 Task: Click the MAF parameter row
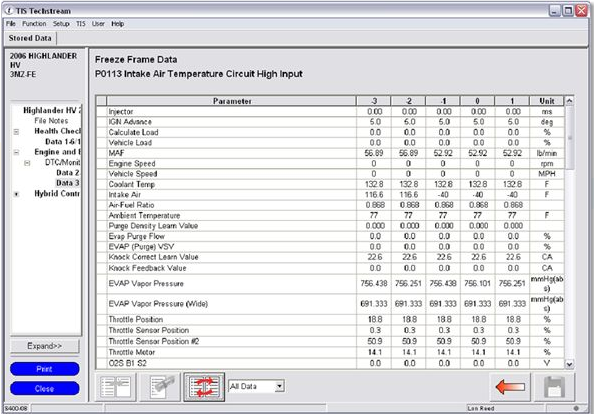pos(330,153)
